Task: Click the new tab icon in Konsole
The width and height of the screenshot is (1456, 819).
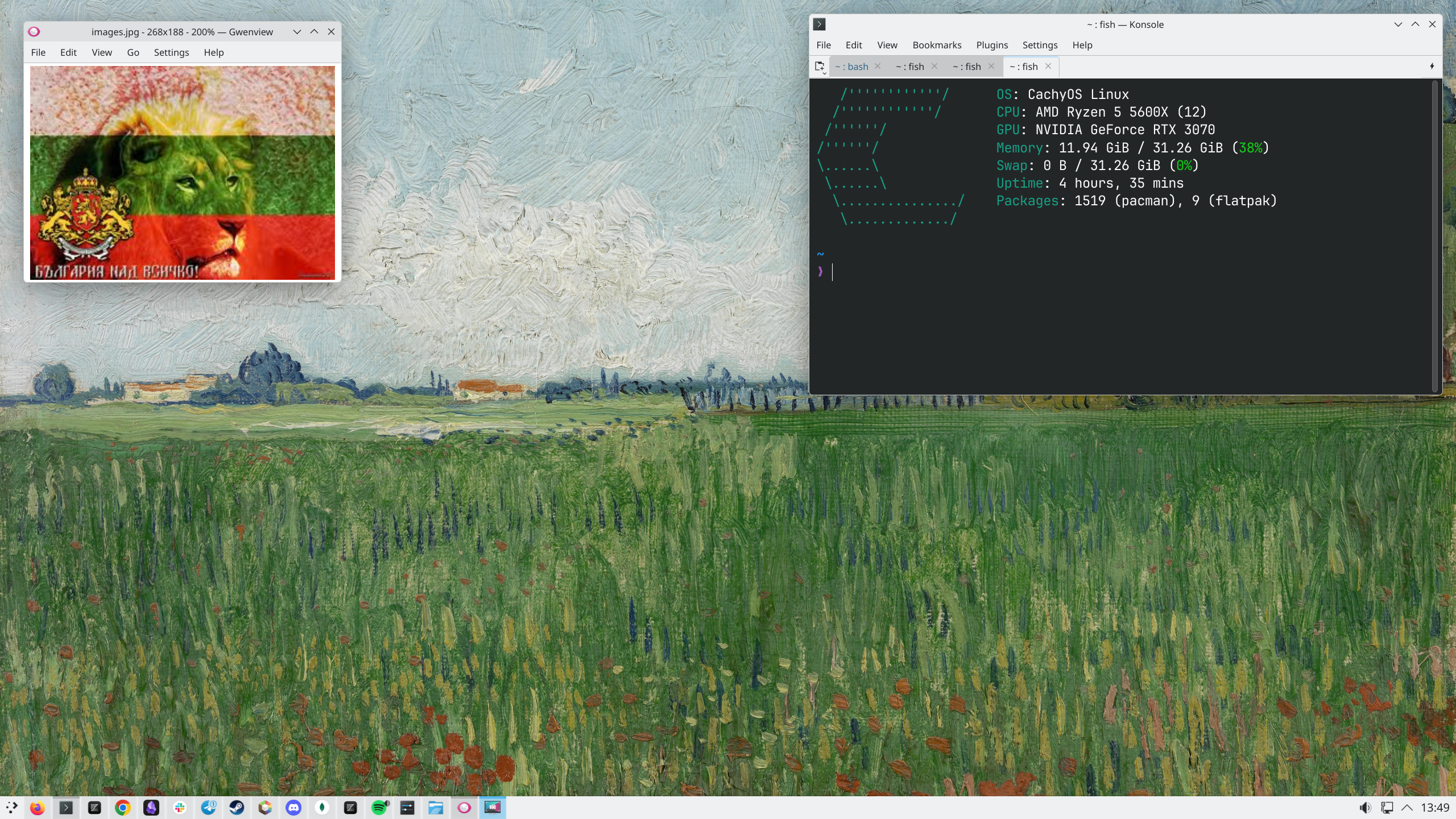Action: [x=820, y=67]
